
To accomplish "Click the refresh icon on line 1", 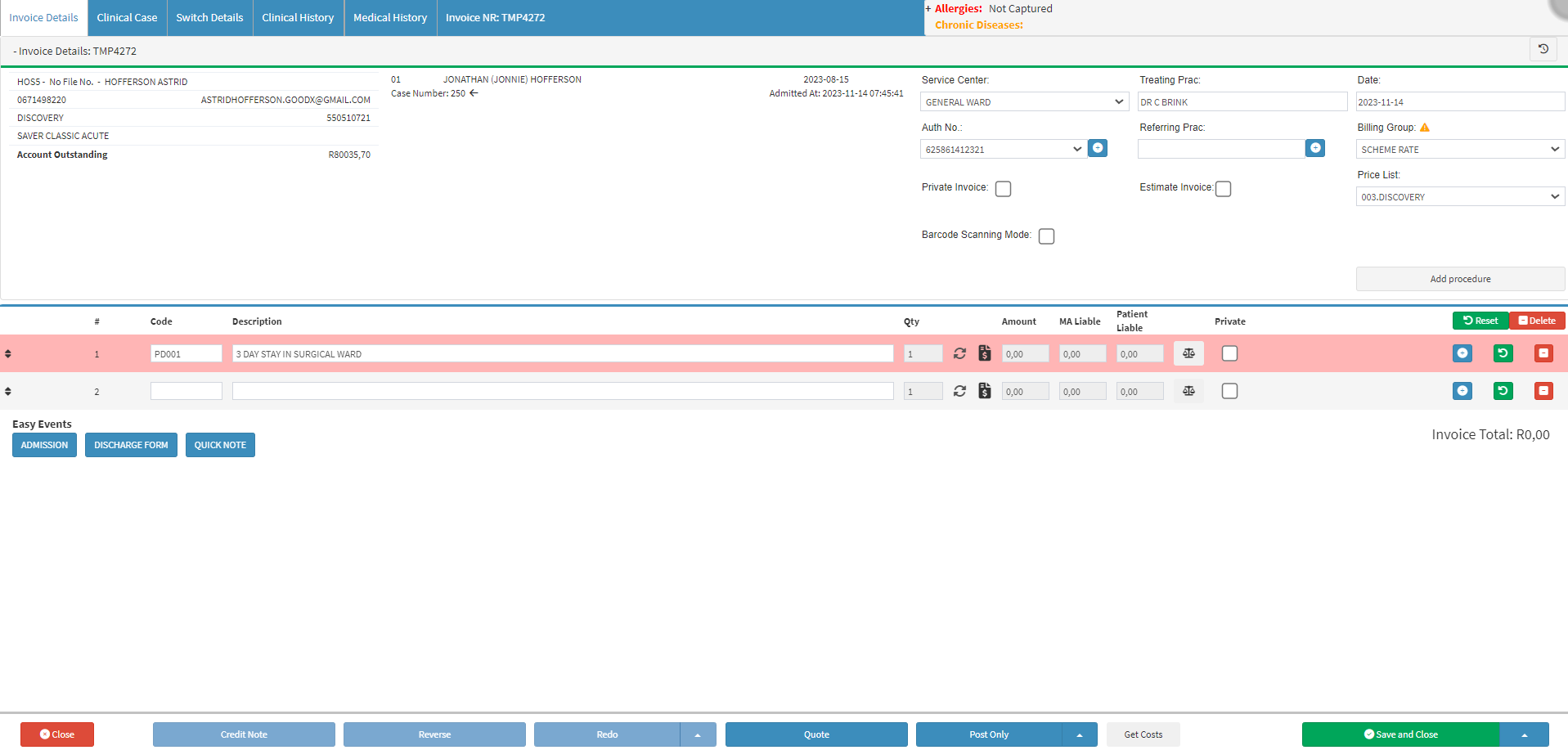I will (x=959, y=353).
